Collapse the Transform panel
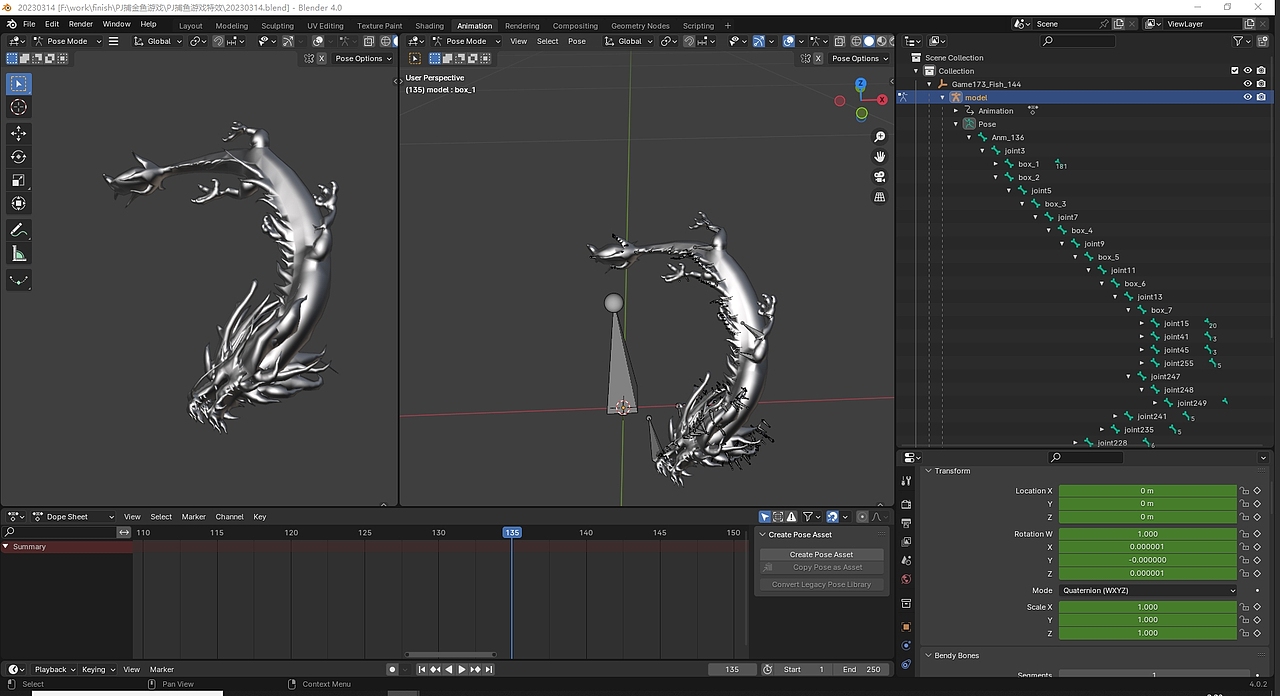1280x696 pixels. point(928,471)
